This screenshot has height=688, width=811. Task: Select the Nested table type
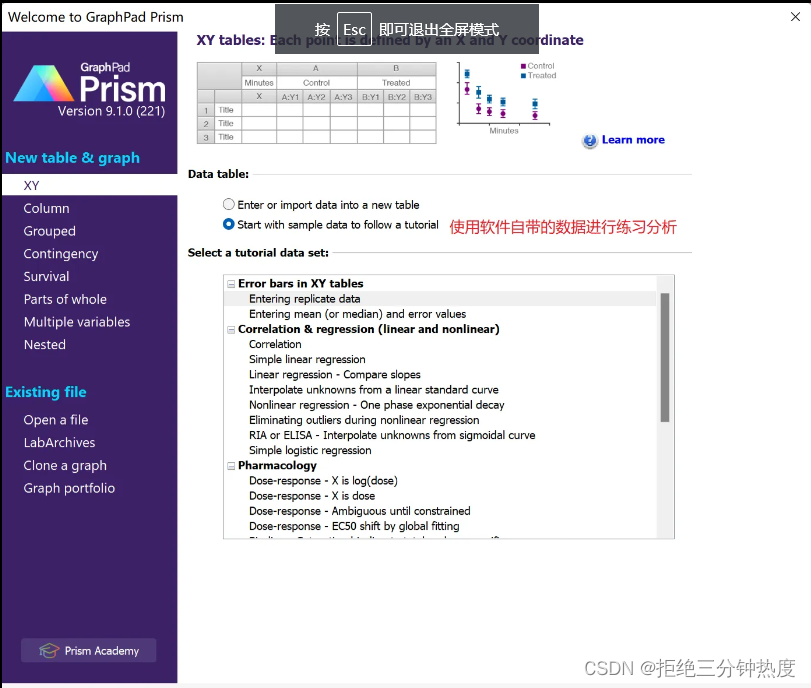pyautogui.click(x=44, y=344)
